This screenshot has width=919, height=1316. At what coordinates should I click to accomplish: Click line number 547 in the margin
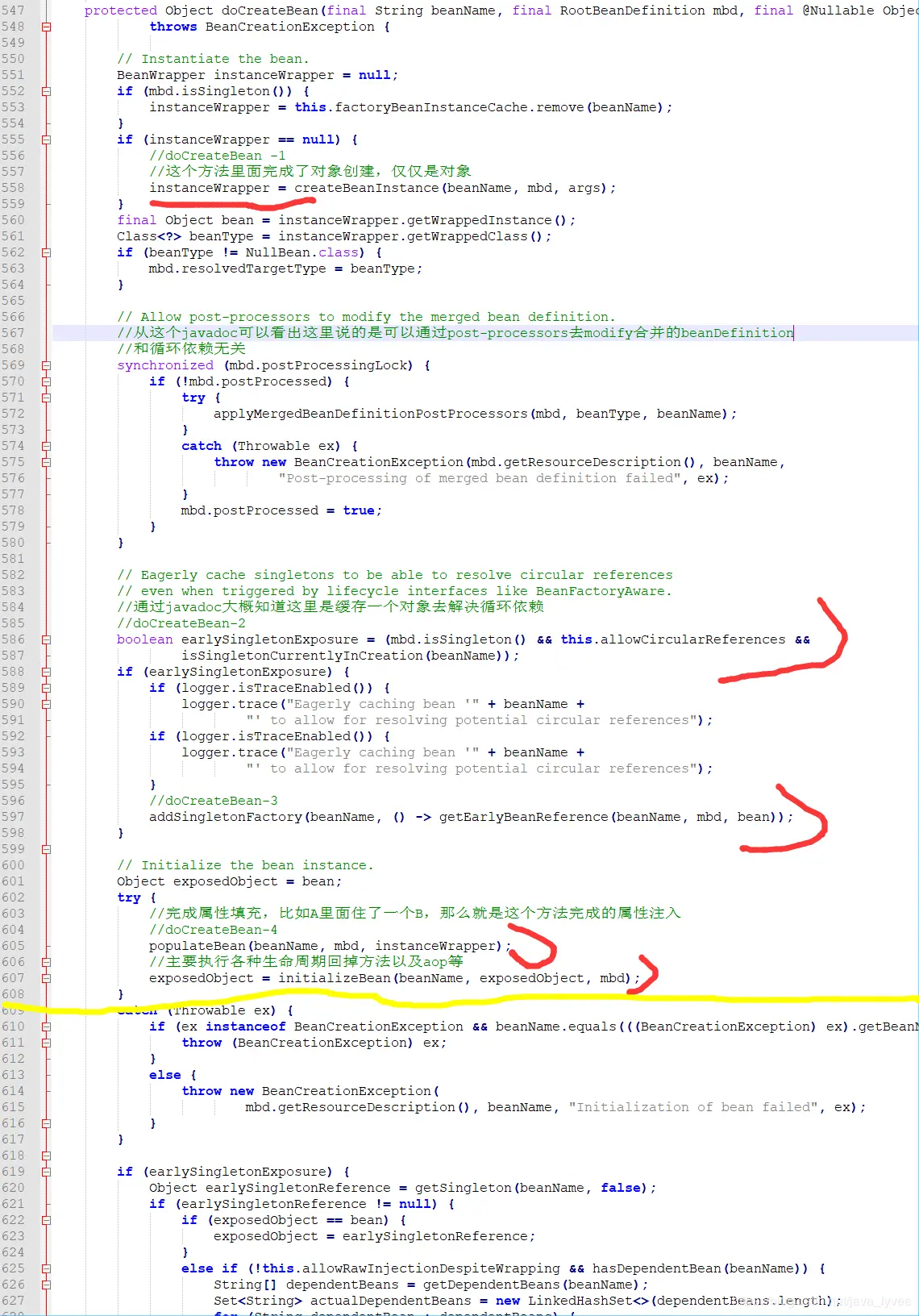tap(13, 10)
